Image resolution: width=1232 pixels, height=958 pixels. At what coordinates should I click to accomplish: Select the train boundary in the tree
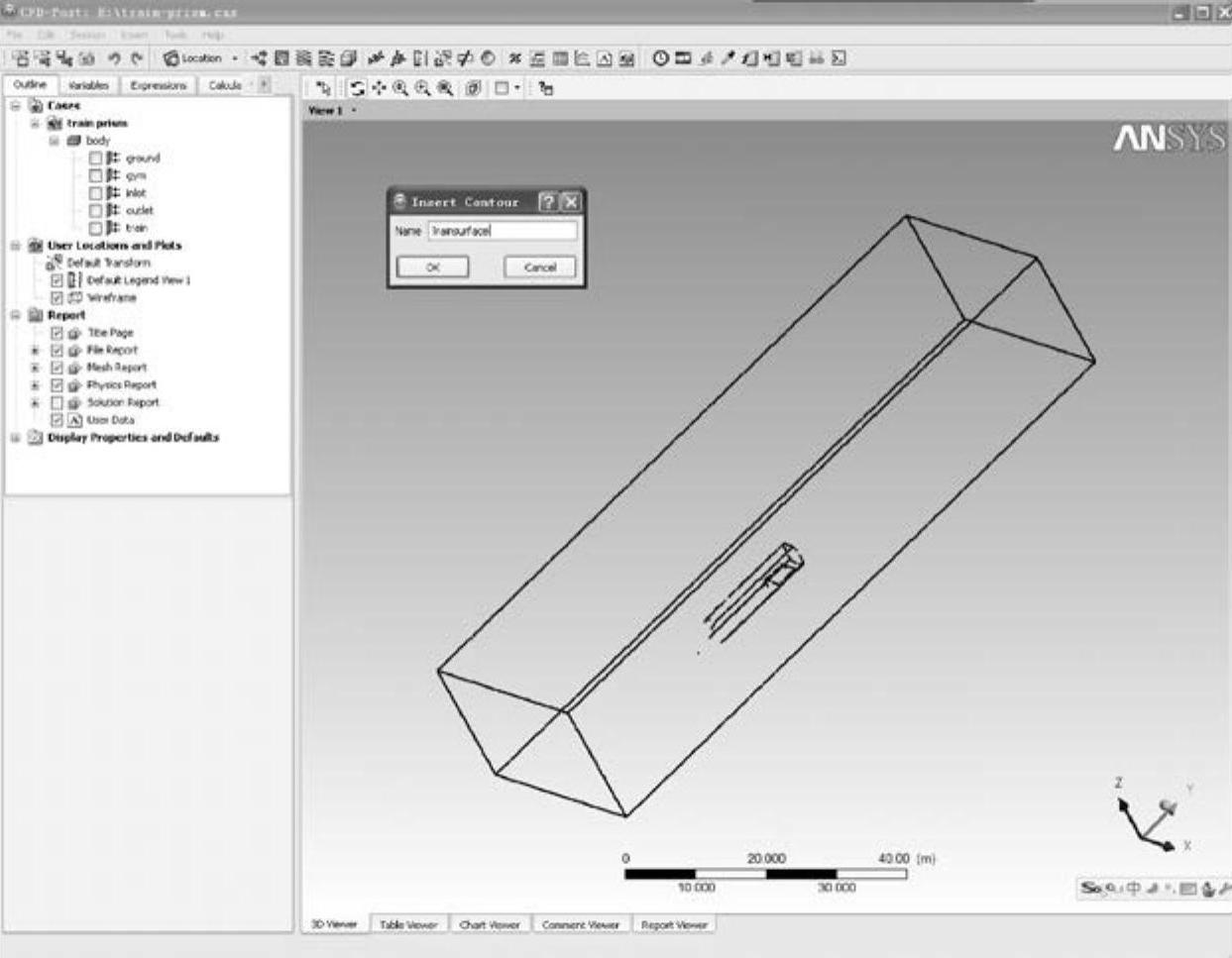[137, 229]
